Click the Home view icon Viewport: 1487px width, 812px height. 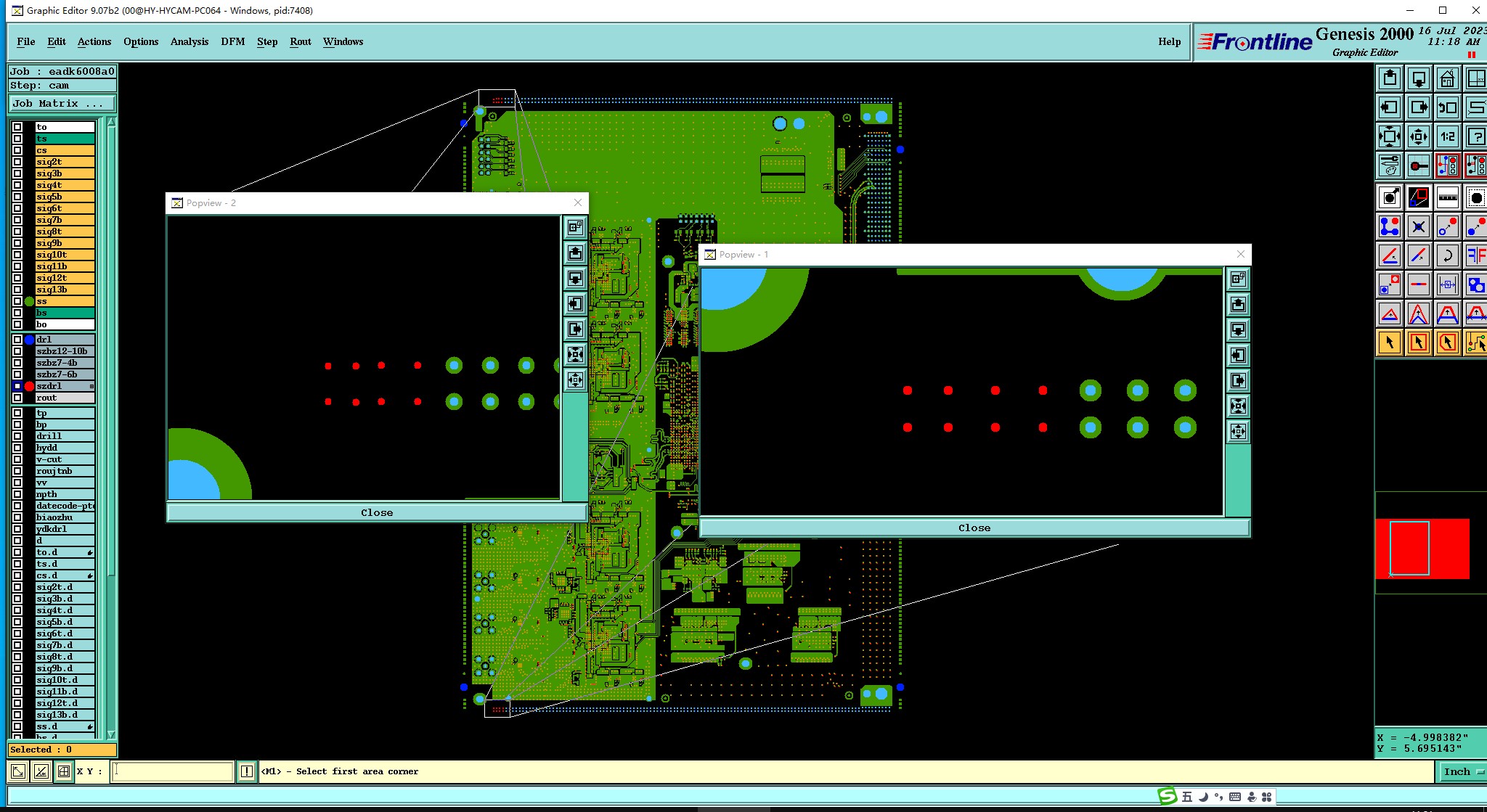click(1447, 78)
